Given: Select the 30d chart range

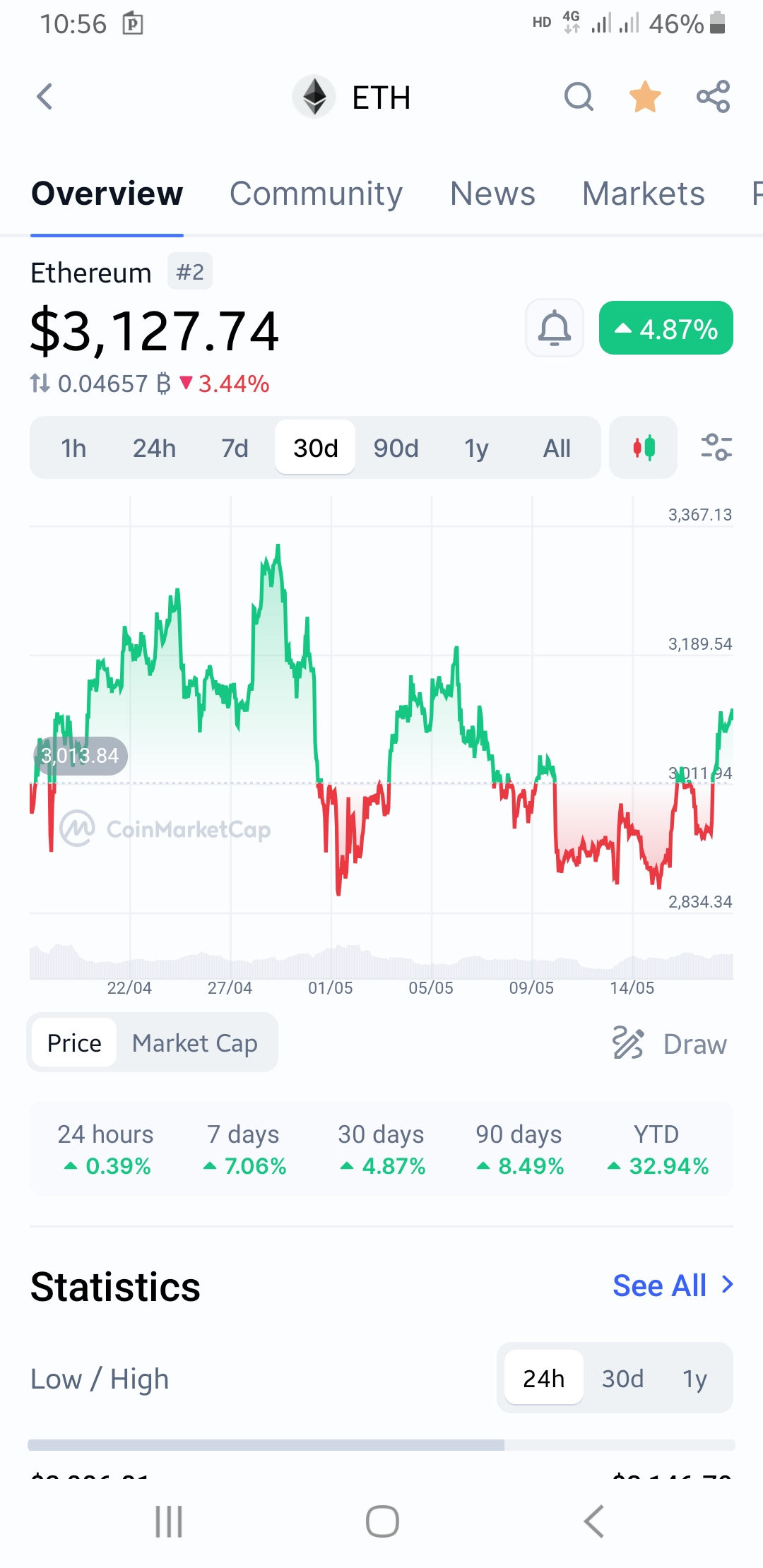Looking at the screenshot, I should tap(315, 448).
